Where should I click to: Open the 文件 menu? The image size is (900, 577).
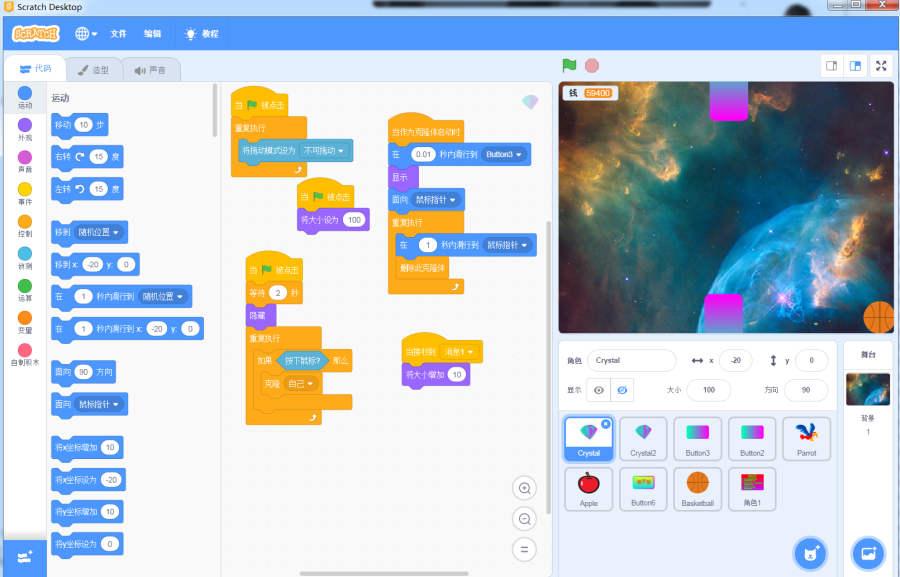click(x=118, y=34)
